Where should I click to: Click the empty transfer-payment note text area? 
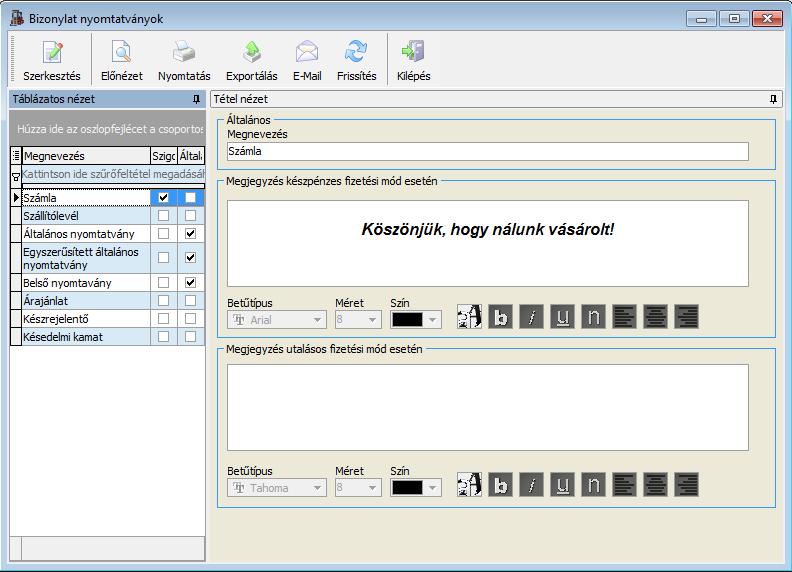[x=488, y=407]
